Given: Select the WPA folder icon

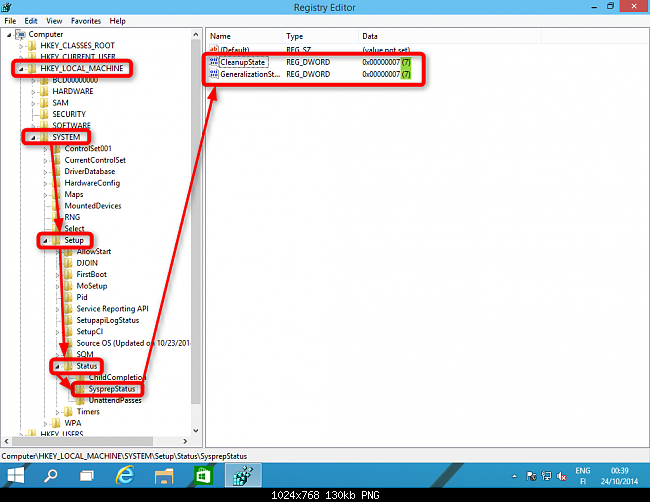Looking at the screenshot, I should coord(56,423).
